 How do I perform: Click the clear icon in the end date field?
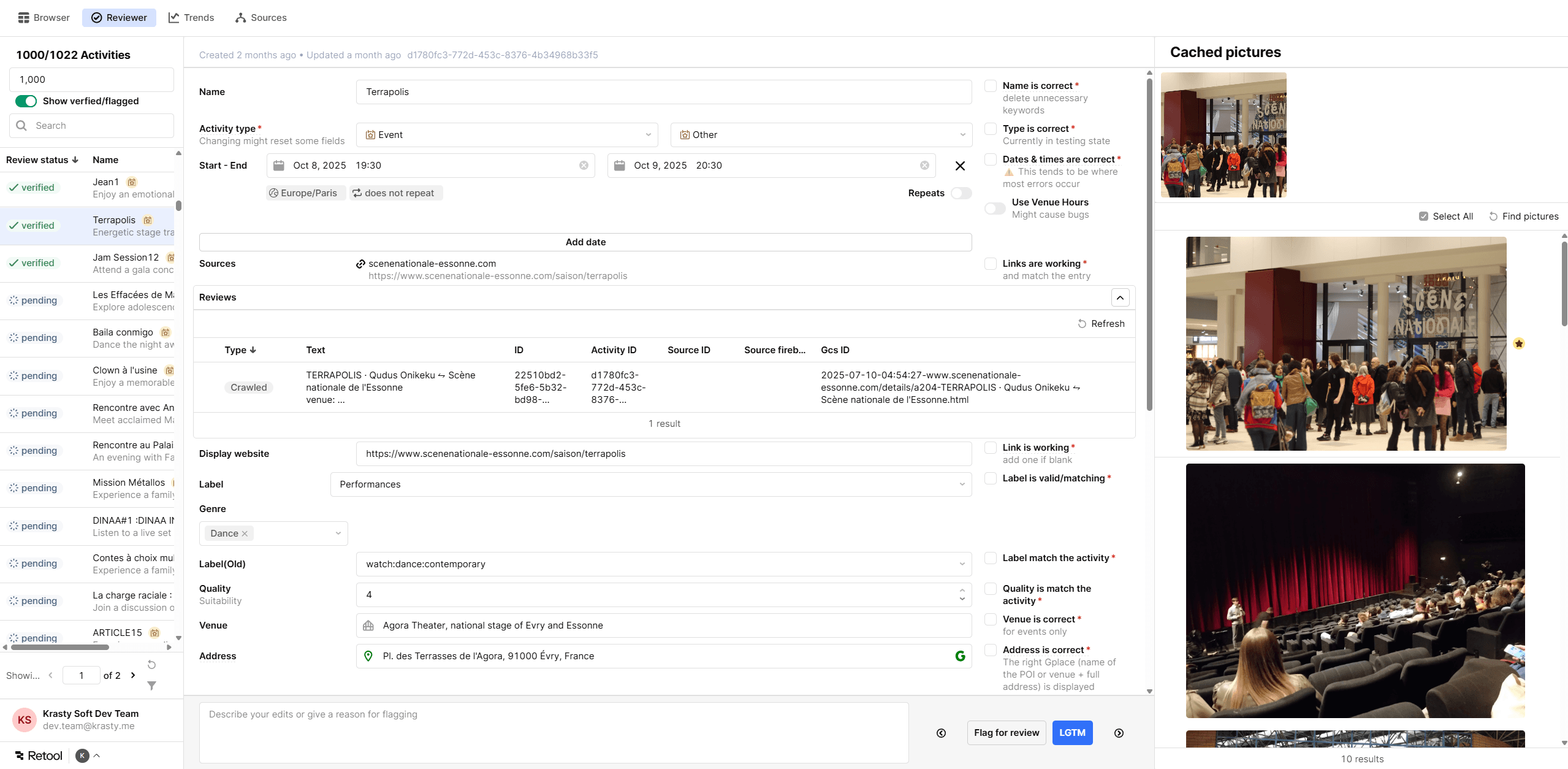[x=924, y=165]
